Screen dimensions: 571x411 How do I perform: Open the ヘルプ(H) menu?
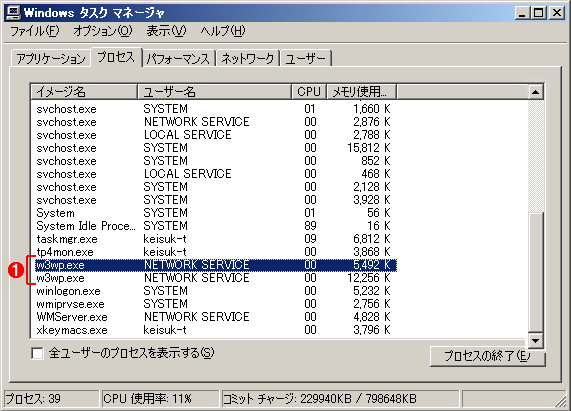coord(223,31)
